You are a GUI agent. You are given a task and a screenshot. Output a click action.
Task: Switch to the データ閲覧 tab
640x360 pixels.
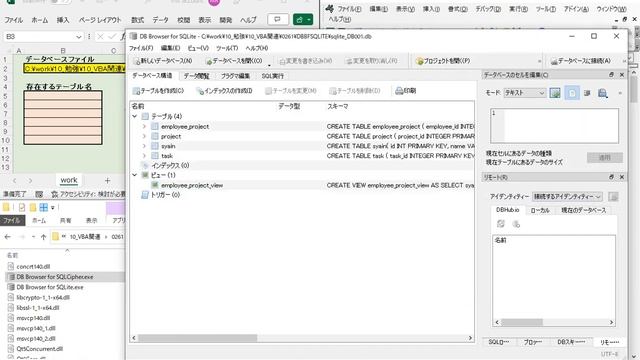pos(196,76)
